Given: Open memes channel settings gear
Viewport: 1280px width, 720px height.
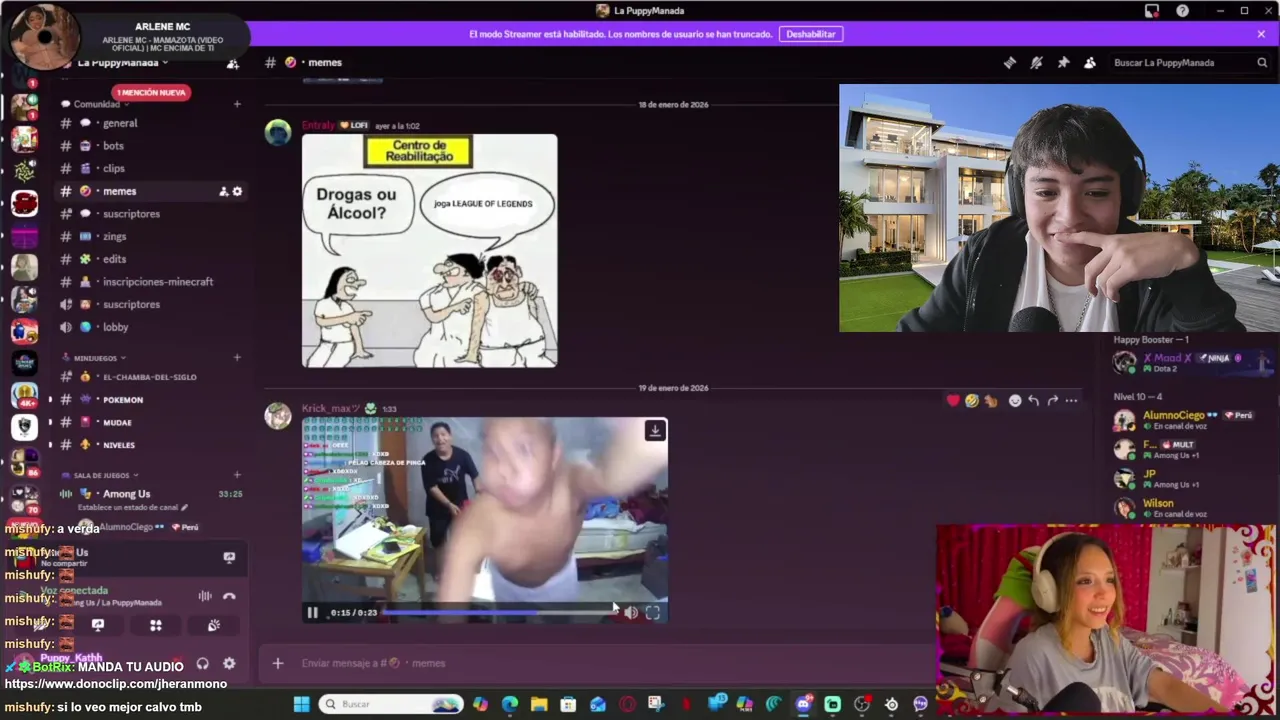Looking at the screenshot, I should coord(237,191).
